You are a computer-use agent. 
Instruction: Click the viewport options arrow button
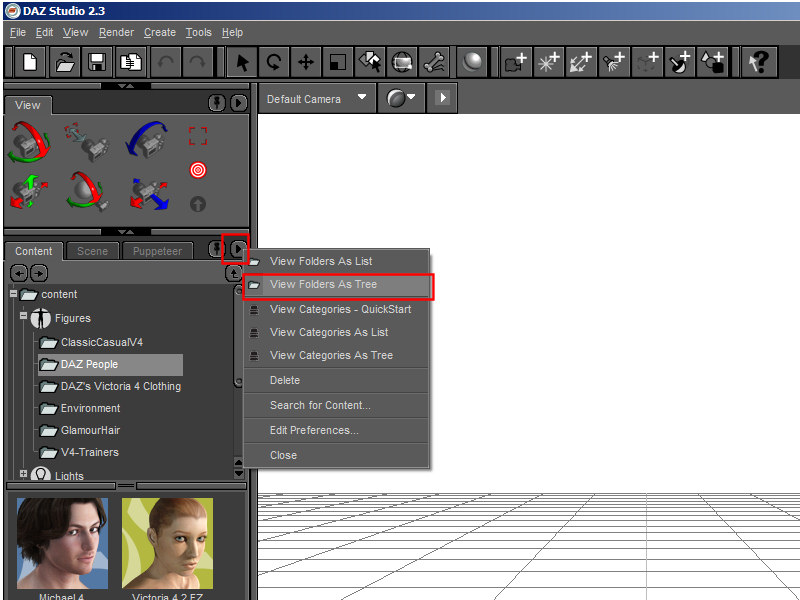442,97
